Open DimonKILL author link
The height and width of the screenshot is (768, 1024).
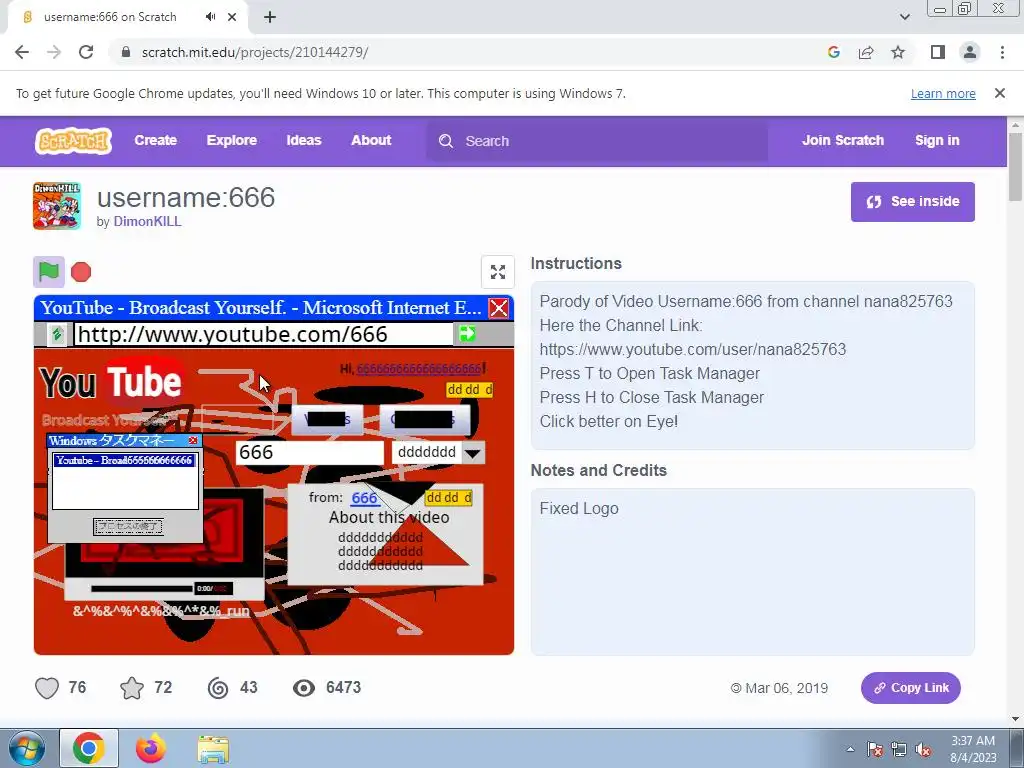pyautogui.click(x=148, y=221)
